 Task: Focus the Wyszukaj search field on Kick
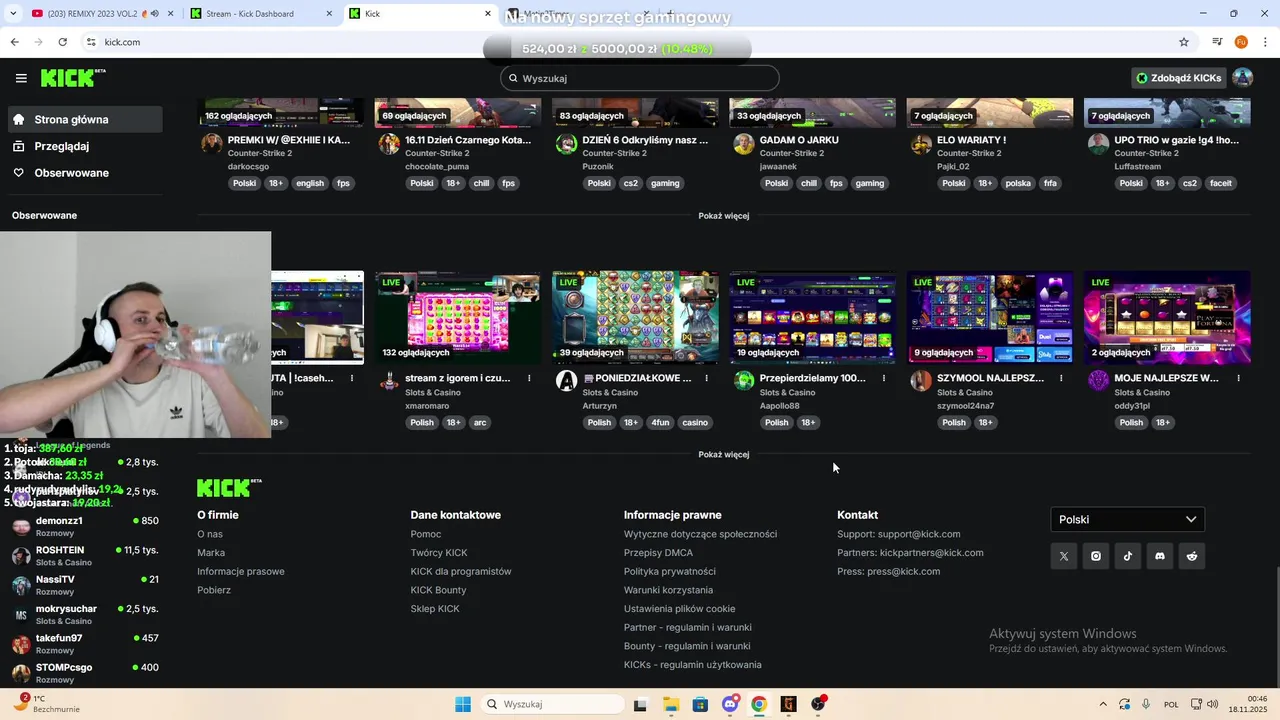pyautogui.click(x=640, y=78)
